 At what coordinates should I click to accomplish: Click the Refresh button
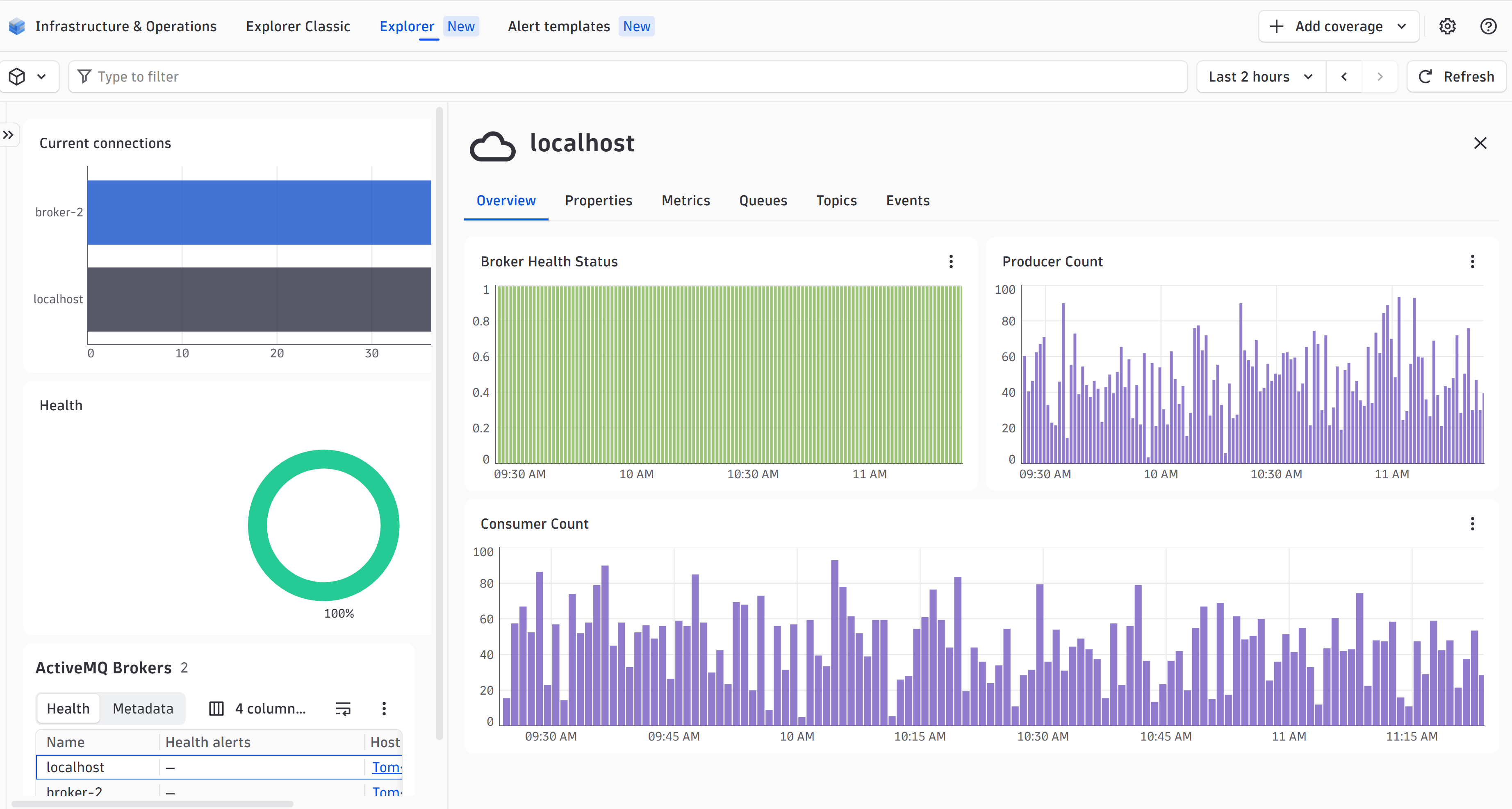tap(1456, 77)
